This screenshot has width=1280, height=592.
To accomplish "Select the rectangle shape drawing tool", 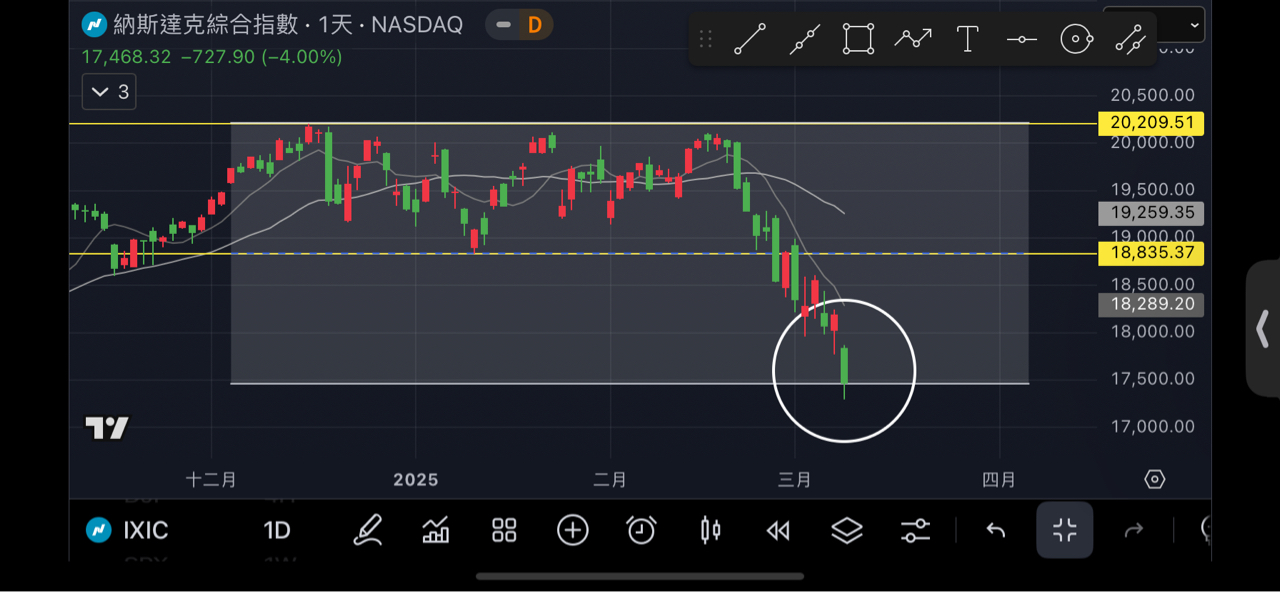I will (x=858, y=40).
